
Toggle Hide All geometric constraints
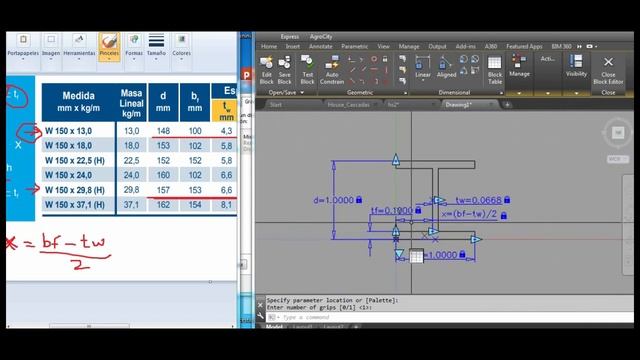[402, 81]
